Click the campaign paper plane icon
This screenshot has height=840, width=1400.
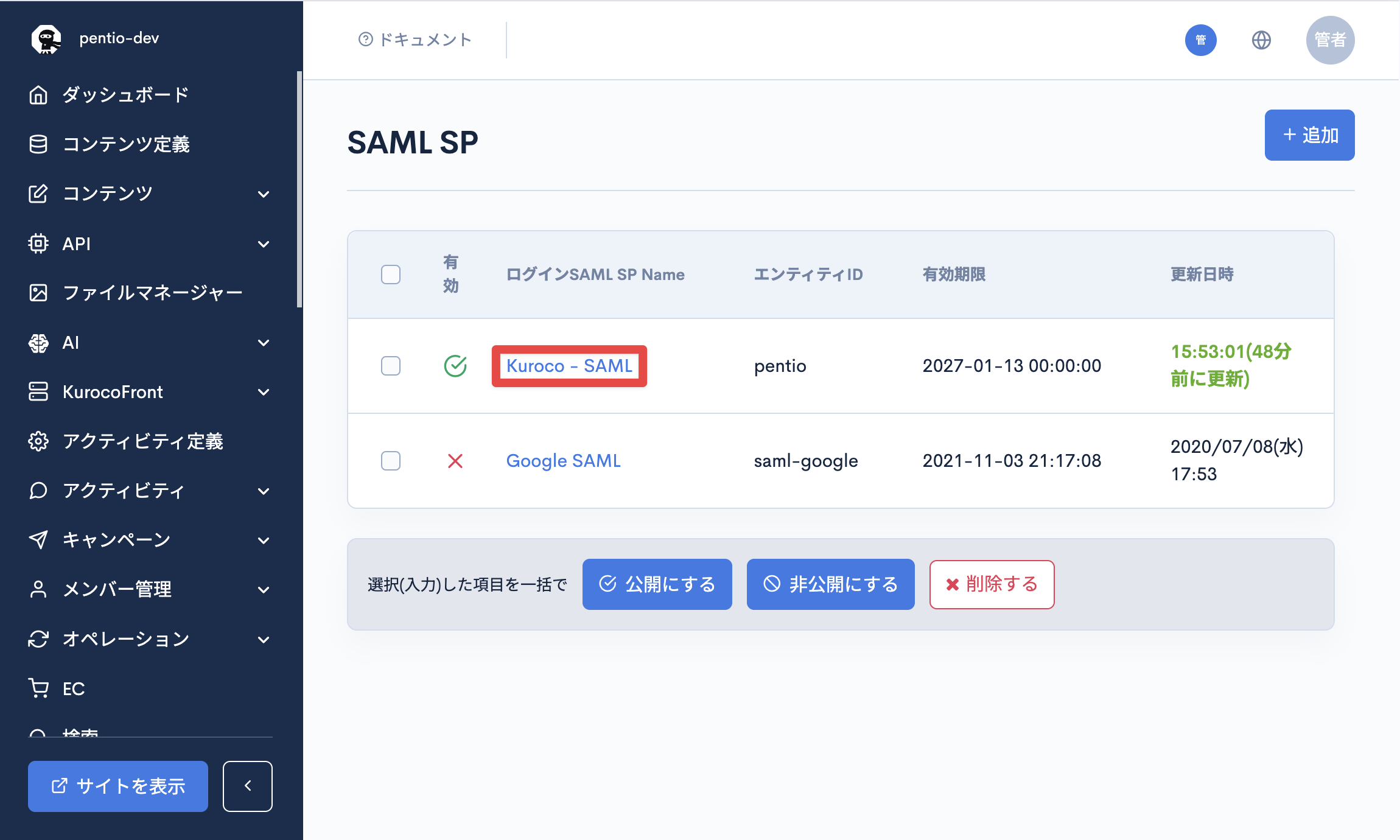pos(38,540)
